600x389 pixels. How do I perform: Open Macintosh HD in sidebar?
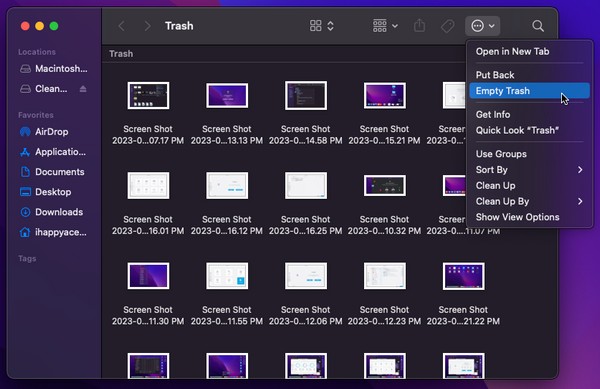54,69
